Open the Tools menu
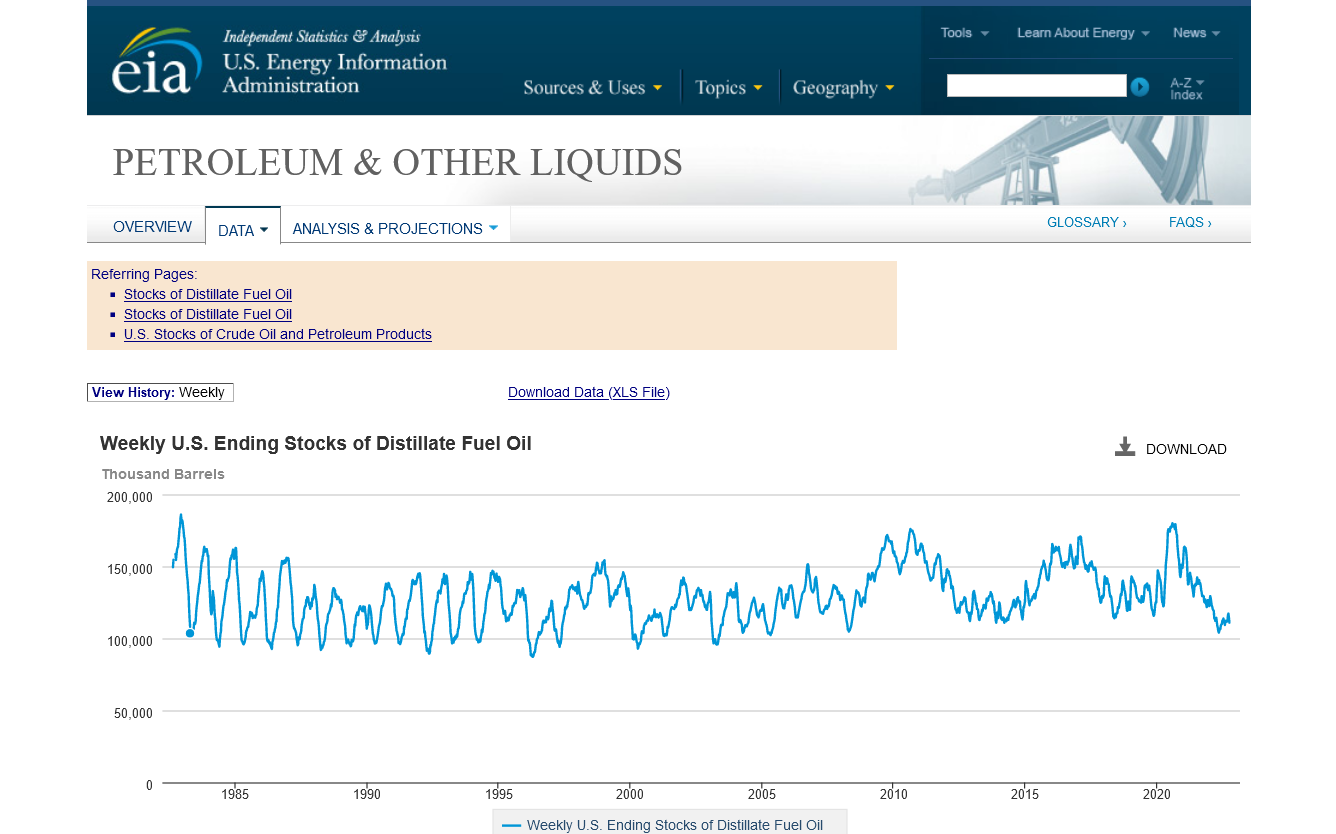Viewport: 1336px width, 834px height. click(964, 33)
